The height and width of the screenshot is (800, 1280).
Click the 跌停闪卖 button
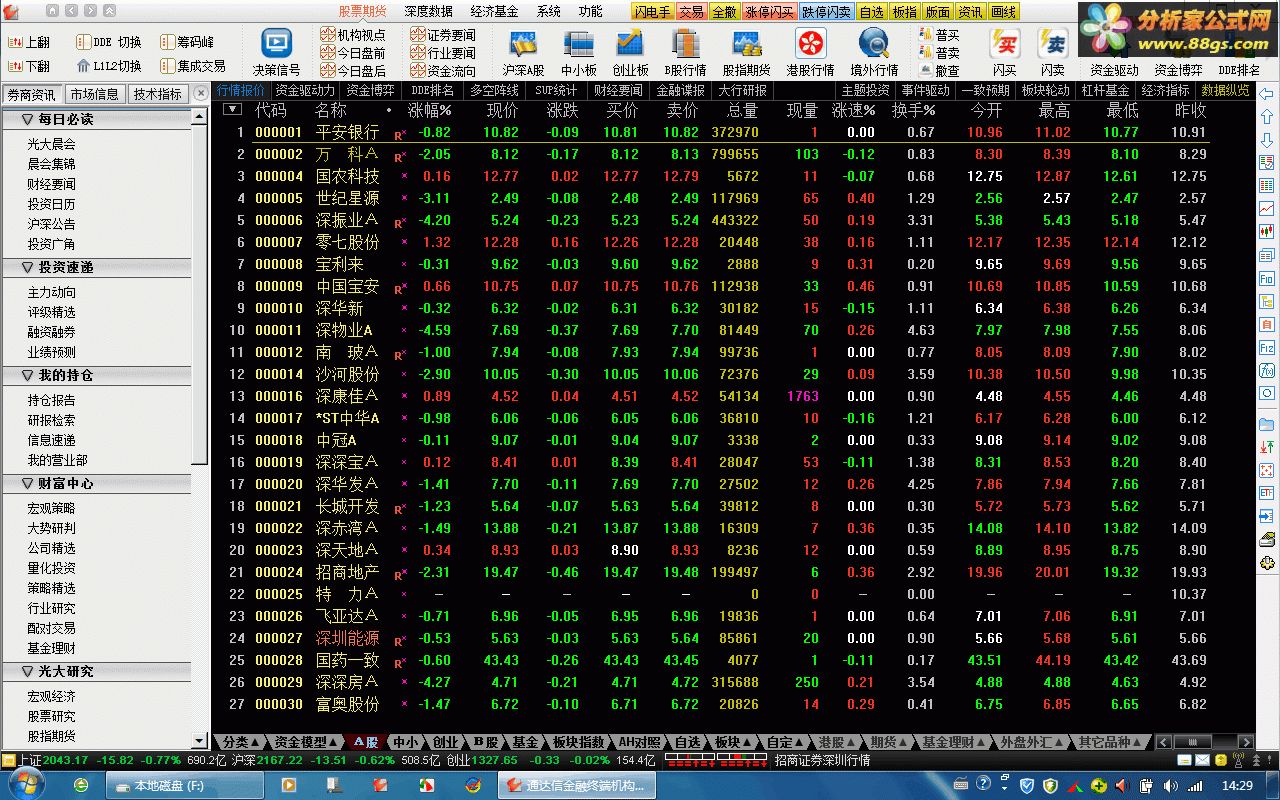[x=826, y=12]
